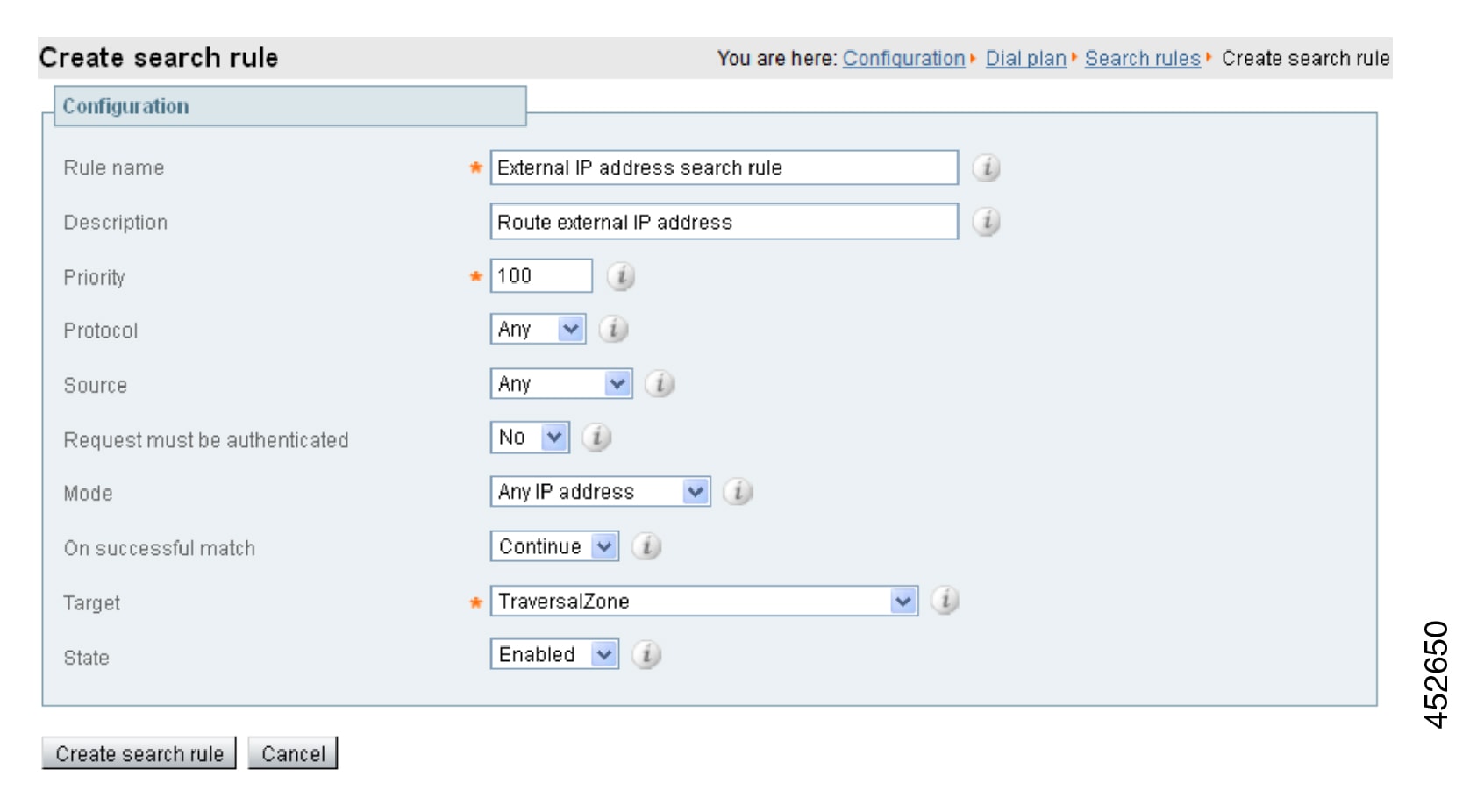The image size is (1484, 812).
Task: Show help info for Protocol dropdown
Action: (x=613, y=330)
